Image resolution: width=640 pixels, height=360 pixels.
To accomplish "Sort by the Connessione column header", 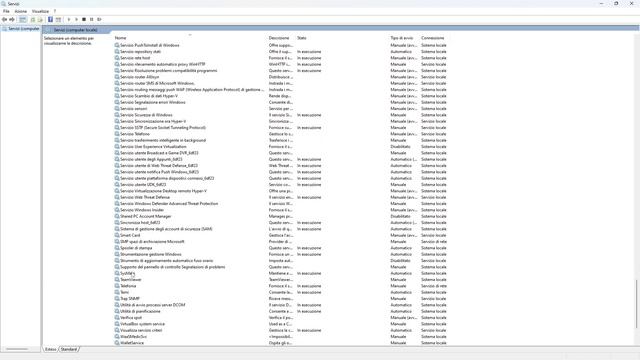I will [x=434, y=38].
